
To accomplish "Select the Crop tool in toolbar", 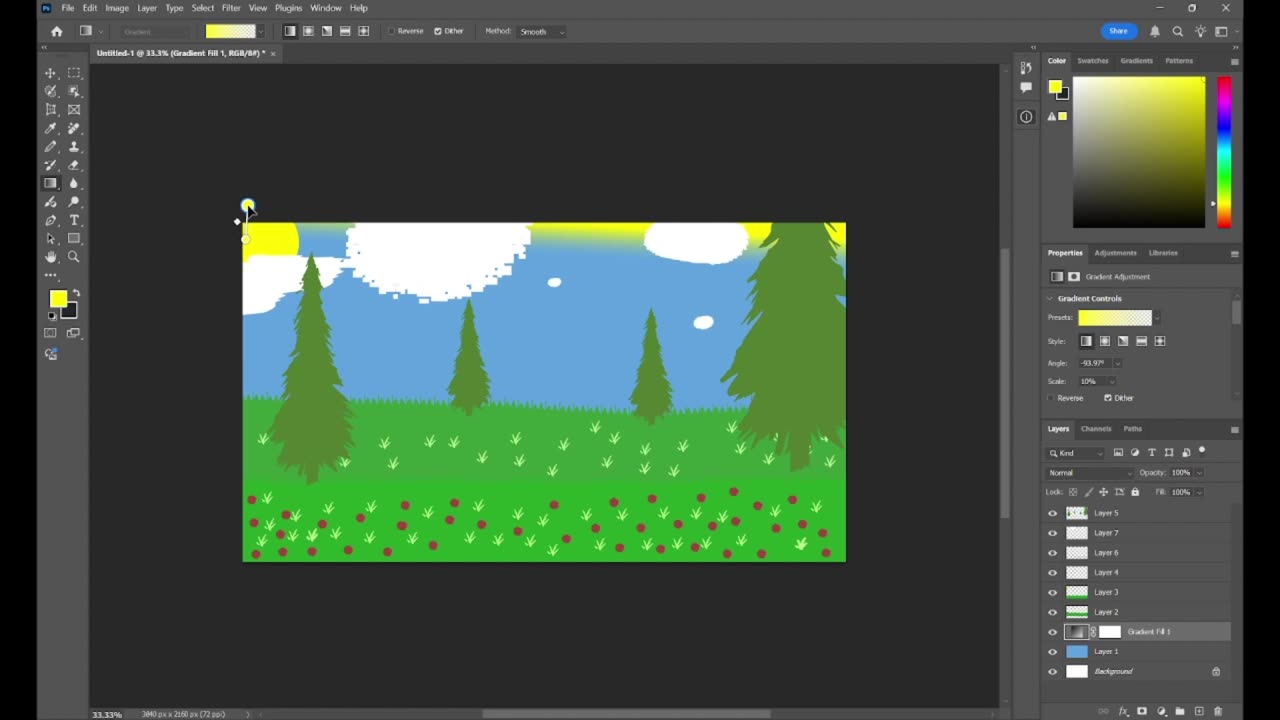I will (x=51, y=110).
